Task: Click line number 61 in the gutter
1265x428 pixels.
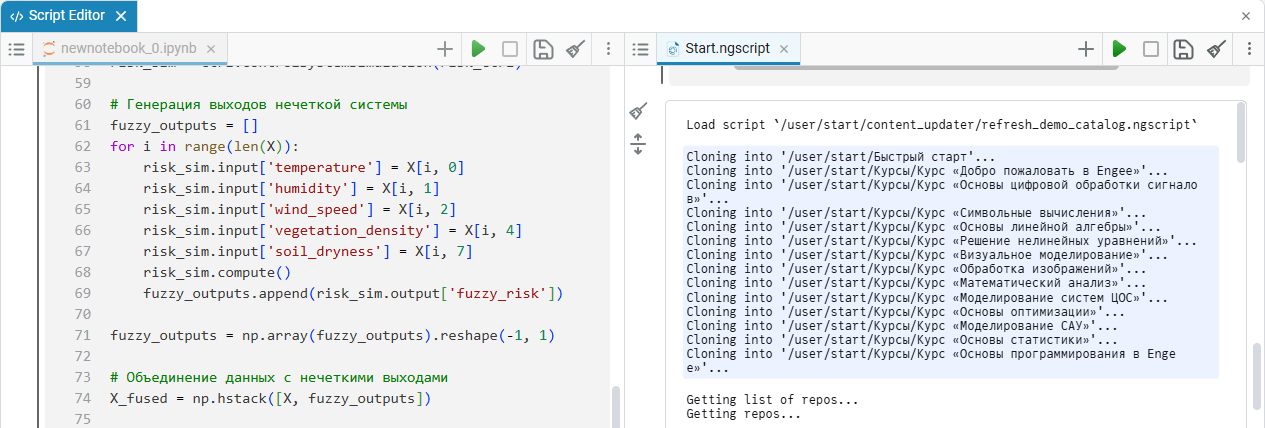Action: pos(82,125)
